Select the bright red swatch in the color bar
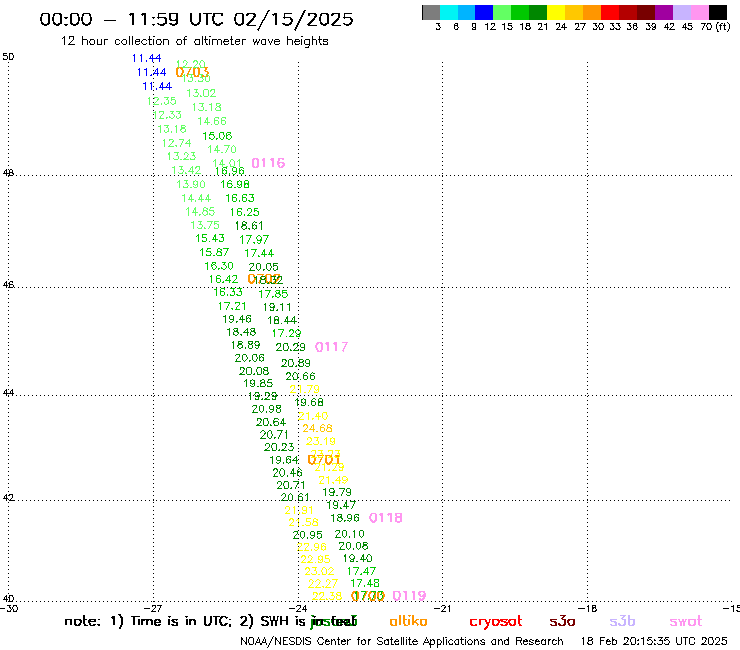The image size is (740, 650). pos(610,12)
